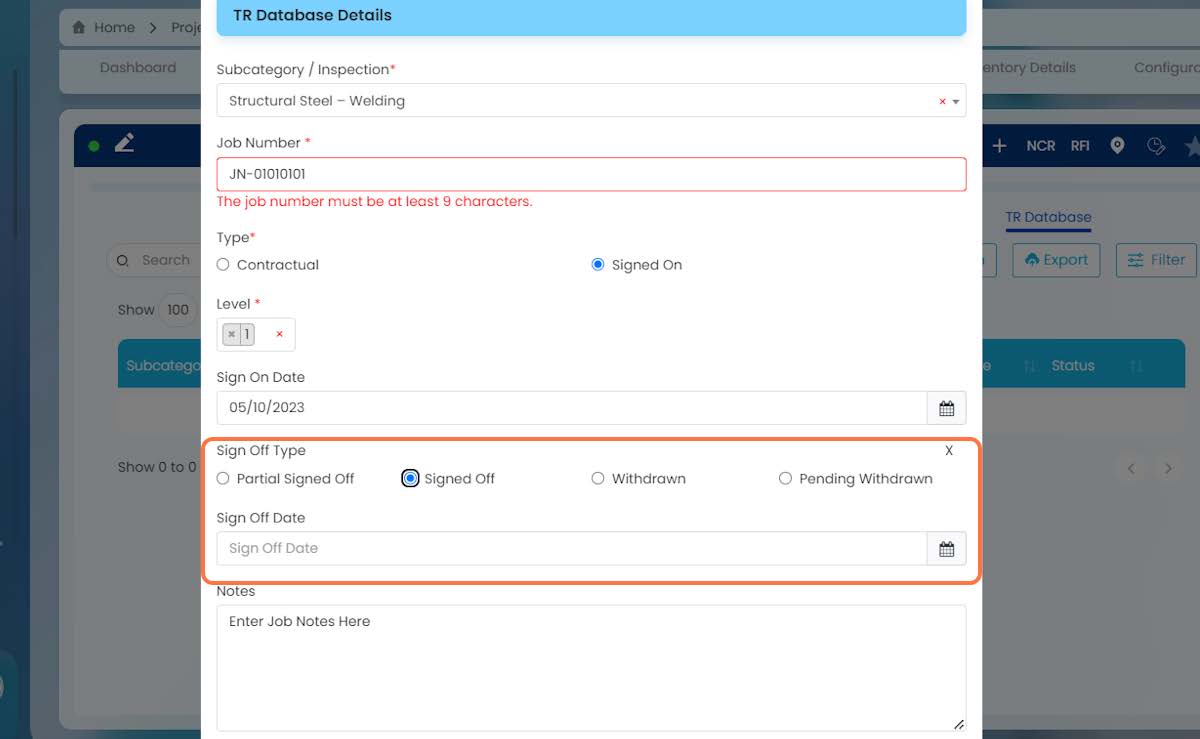
Task: Open the Sign On Date calendar picker
Action: point(946,408)
